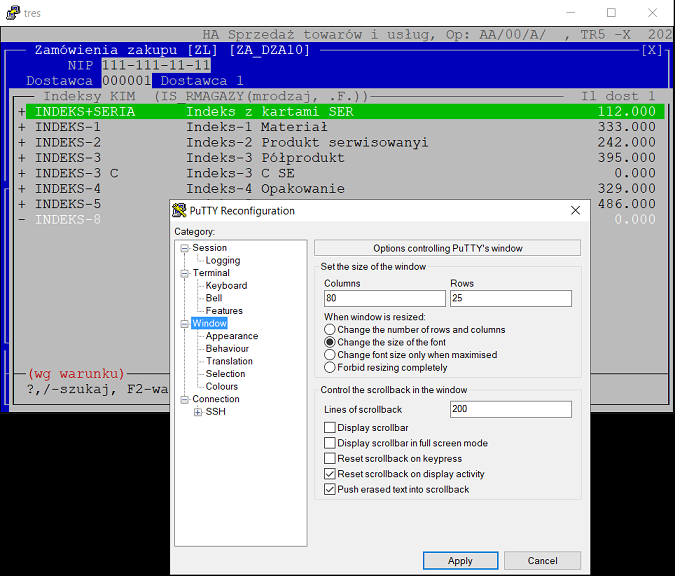Select the INDEKS+SERIA row in terminal
This screenshot has width=675, height=576.
[x=345, y=111]
